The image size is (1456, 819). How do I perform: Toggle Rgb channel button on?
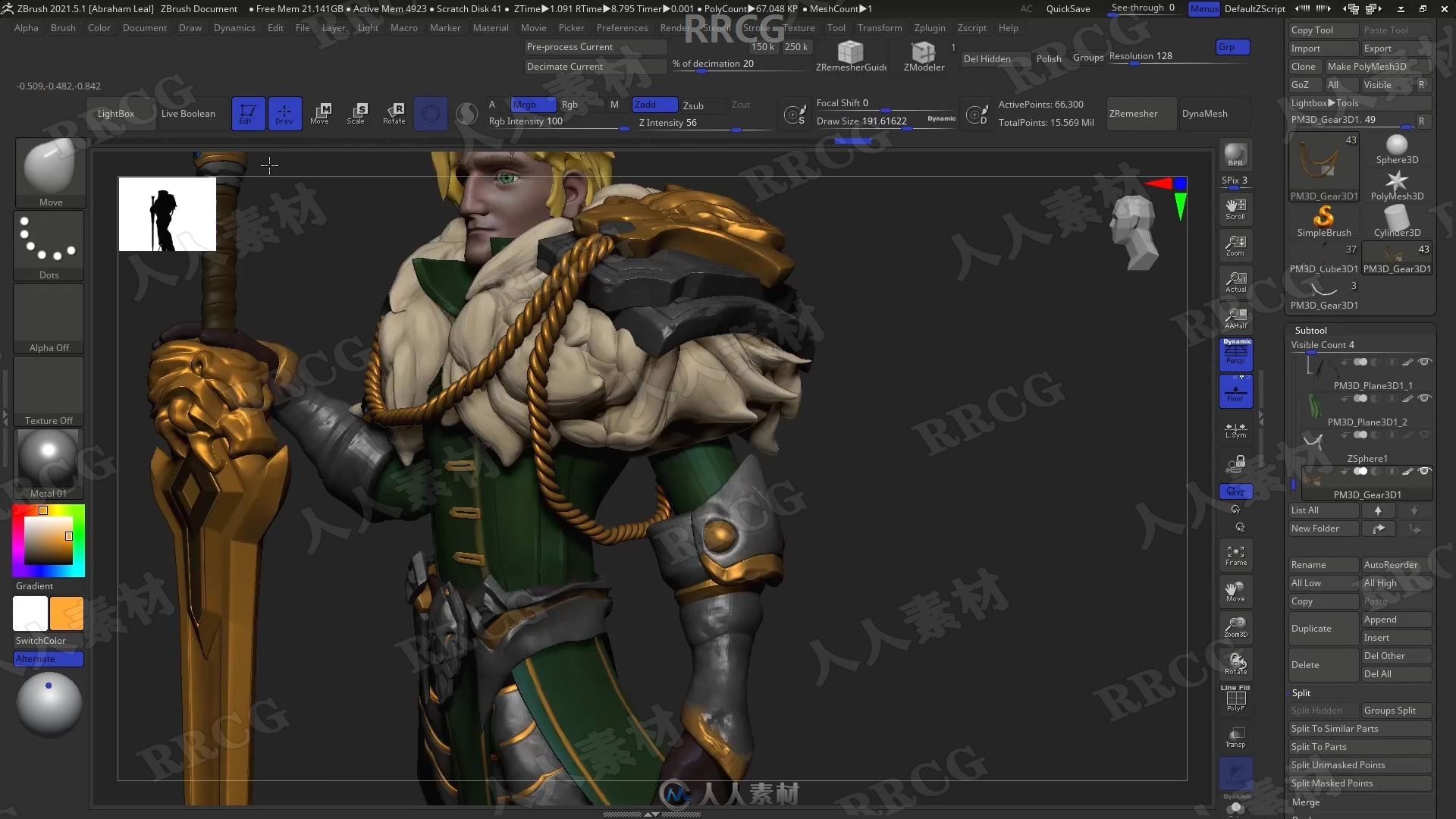click(x=570, y=104)
